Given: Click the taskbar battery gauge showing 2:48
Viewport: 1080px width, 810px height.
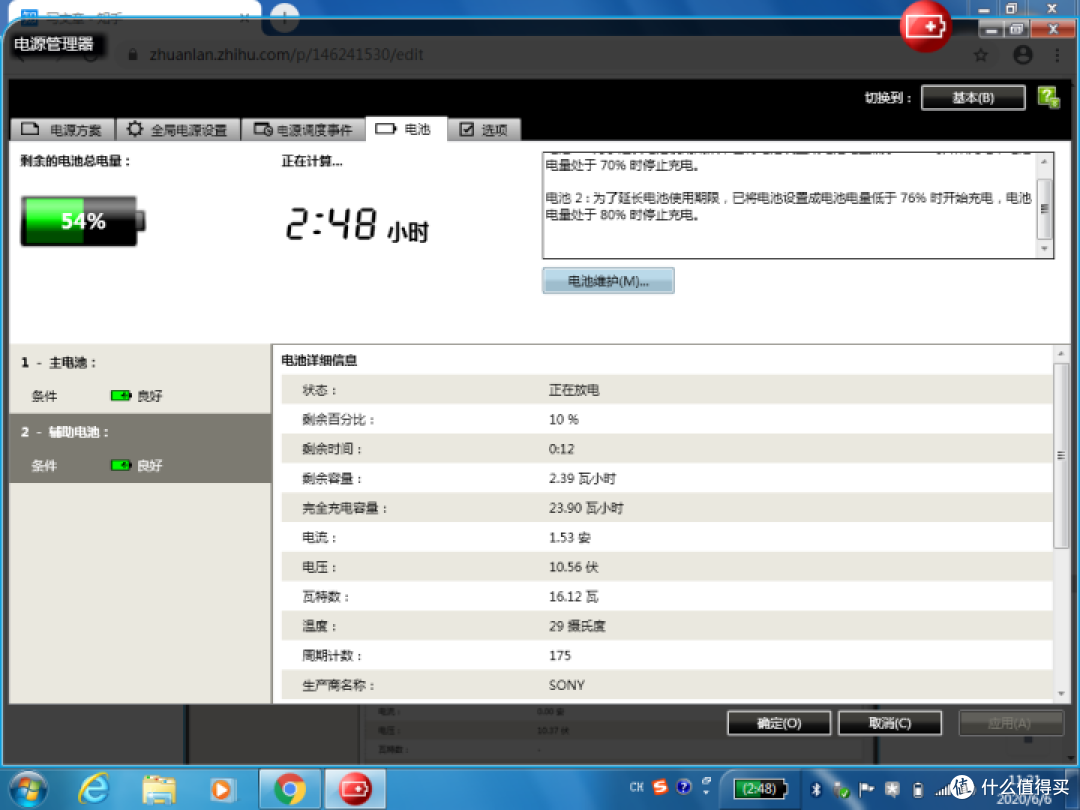Looking at the screenshot, I should click(x=760, y=789).
